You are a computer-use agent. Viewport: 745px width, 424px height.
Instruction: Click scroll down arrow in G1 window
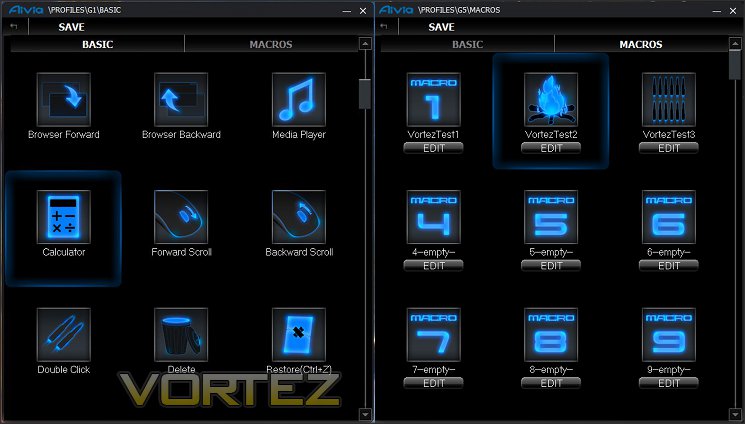(365, 414)
